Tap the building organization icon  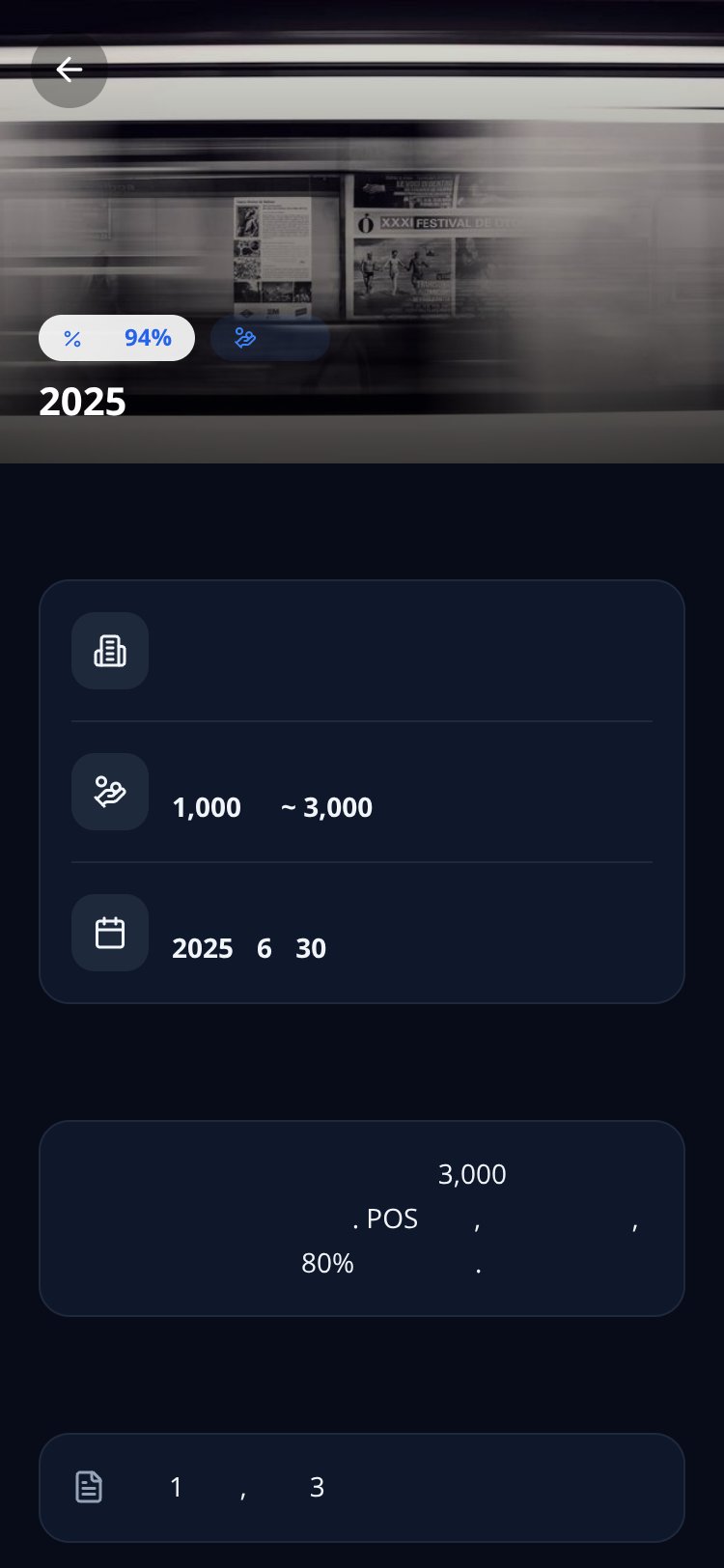(x=110, y=651)
